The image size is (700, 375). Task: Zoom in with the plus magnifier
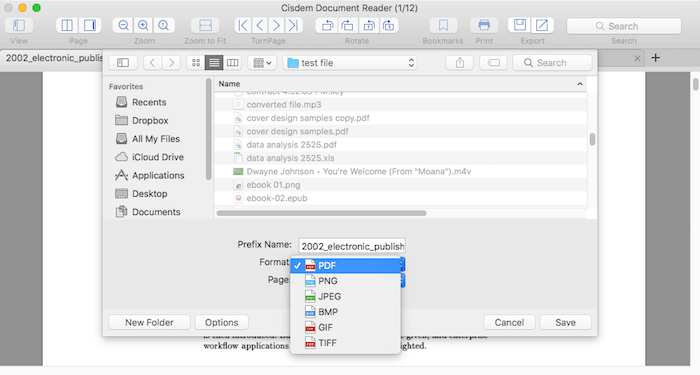143,25
